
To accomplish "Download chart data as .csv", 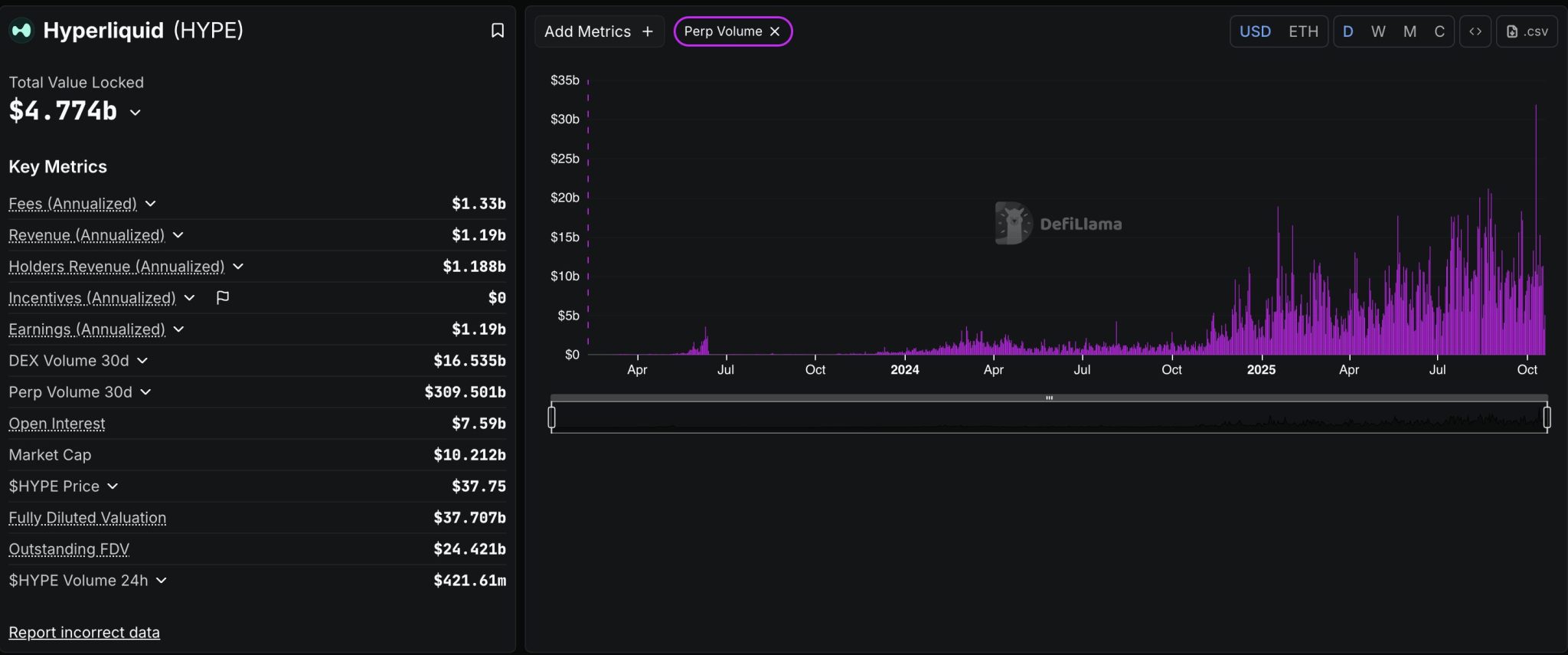I will point(1527,31).
